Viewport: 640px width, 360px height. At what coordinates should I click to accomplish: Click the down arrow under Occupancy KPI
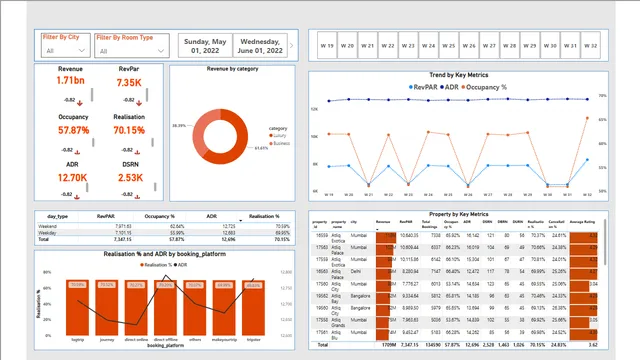(77, 152)
